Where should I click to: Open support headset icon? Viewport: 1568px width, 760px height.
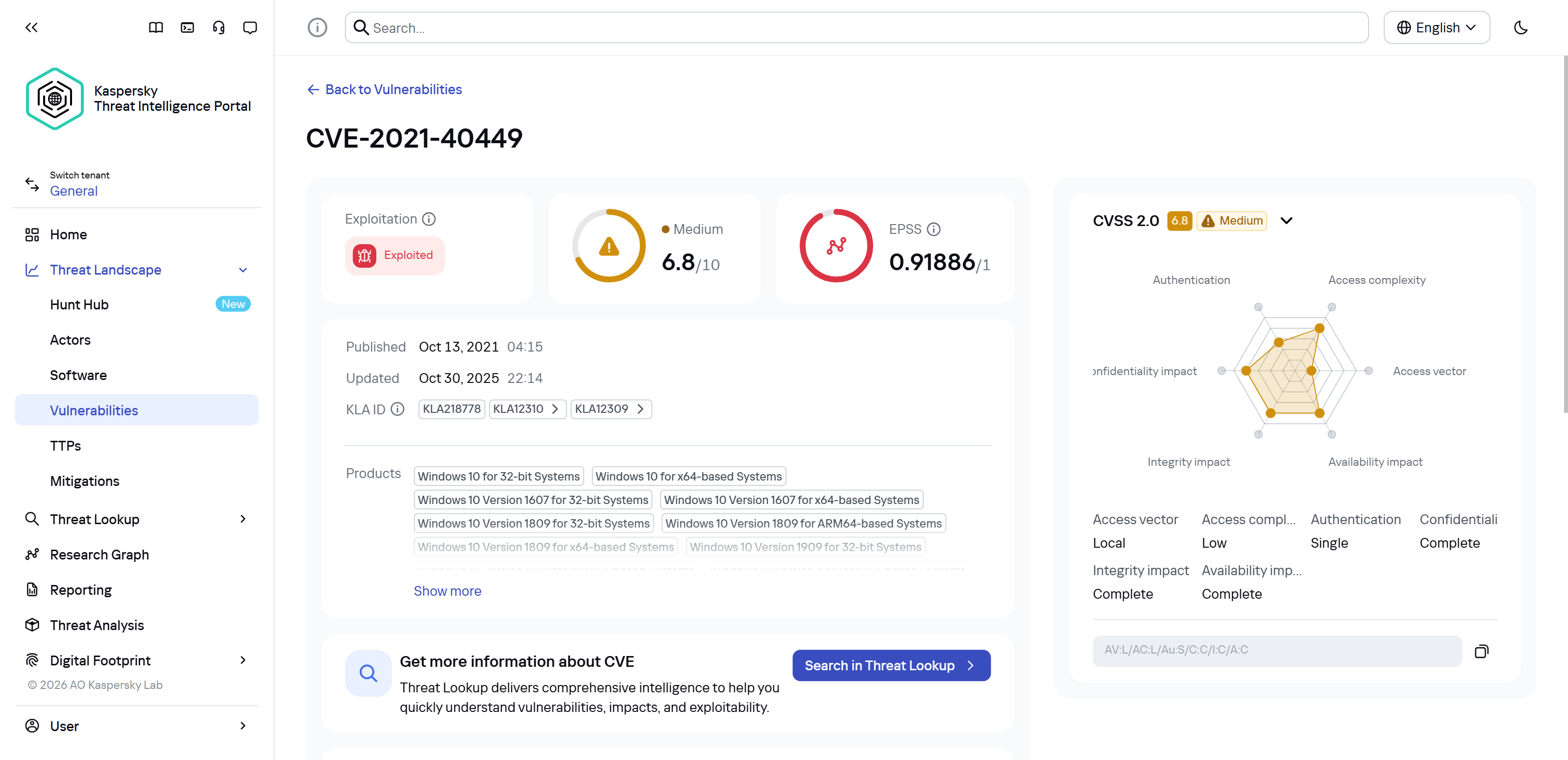219,27
